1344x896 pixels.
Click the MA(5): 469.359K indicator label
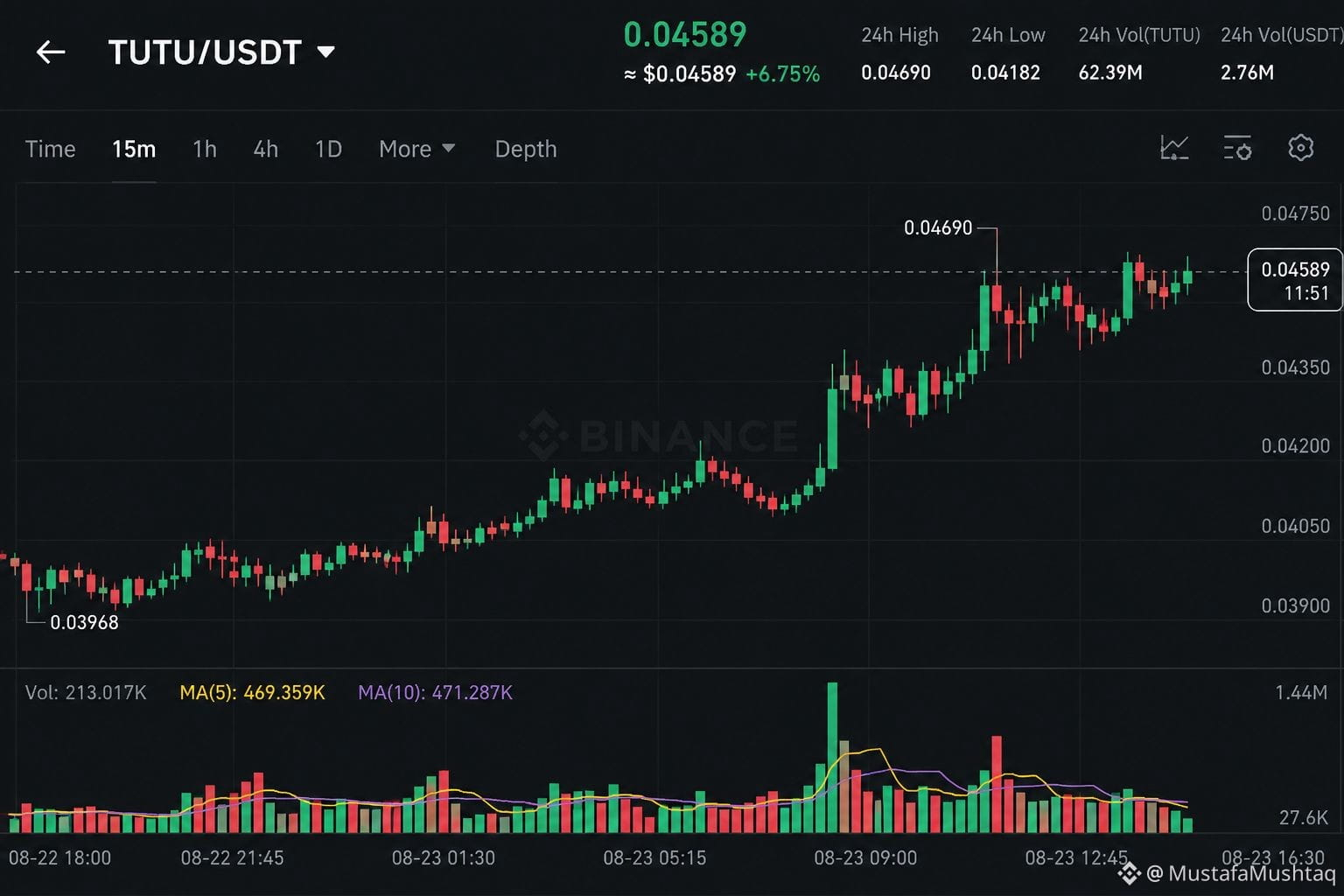252,693
